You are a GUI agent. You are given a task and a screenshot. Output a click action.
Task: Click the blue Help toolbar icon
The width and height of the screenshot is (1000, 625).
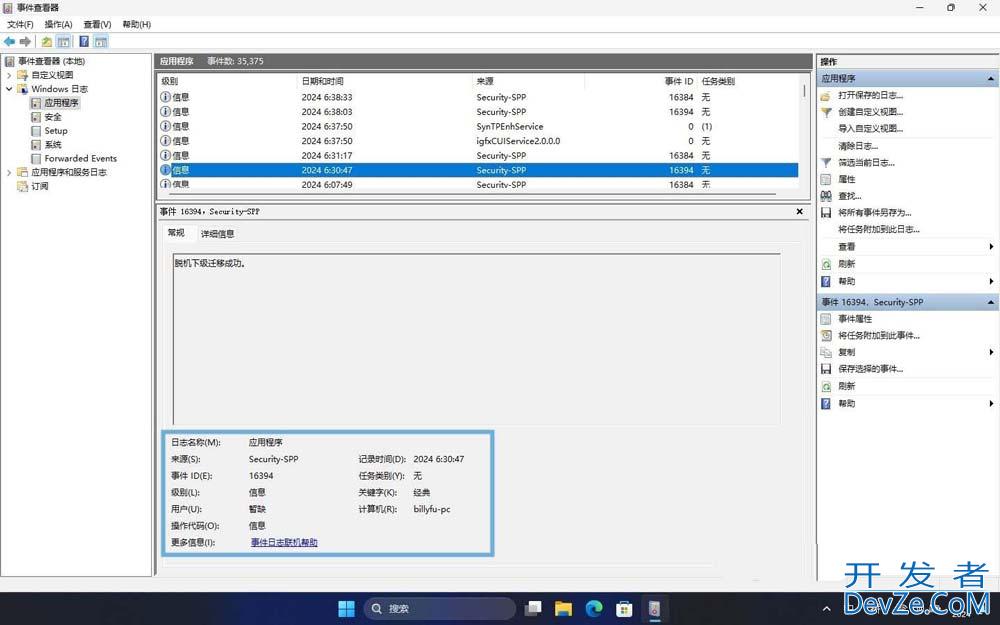[x=84, y=41]
